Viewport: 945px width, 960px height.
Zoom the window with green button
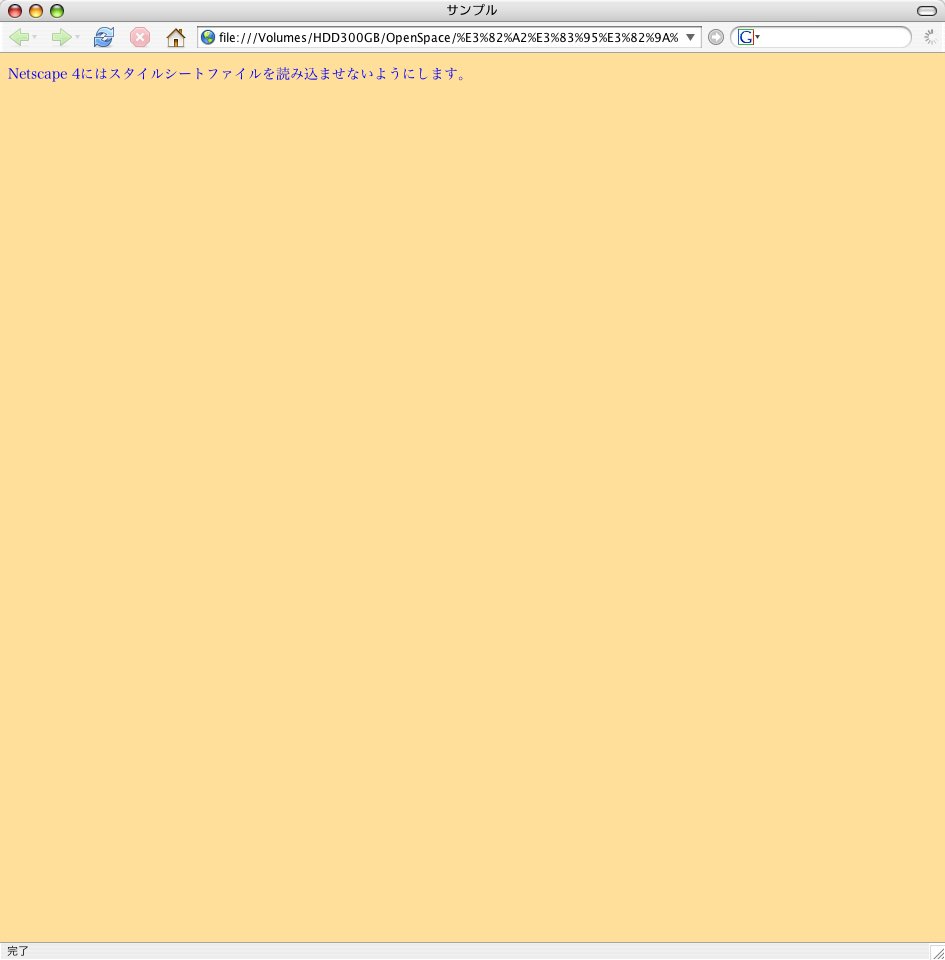click(x=57, y=11)
